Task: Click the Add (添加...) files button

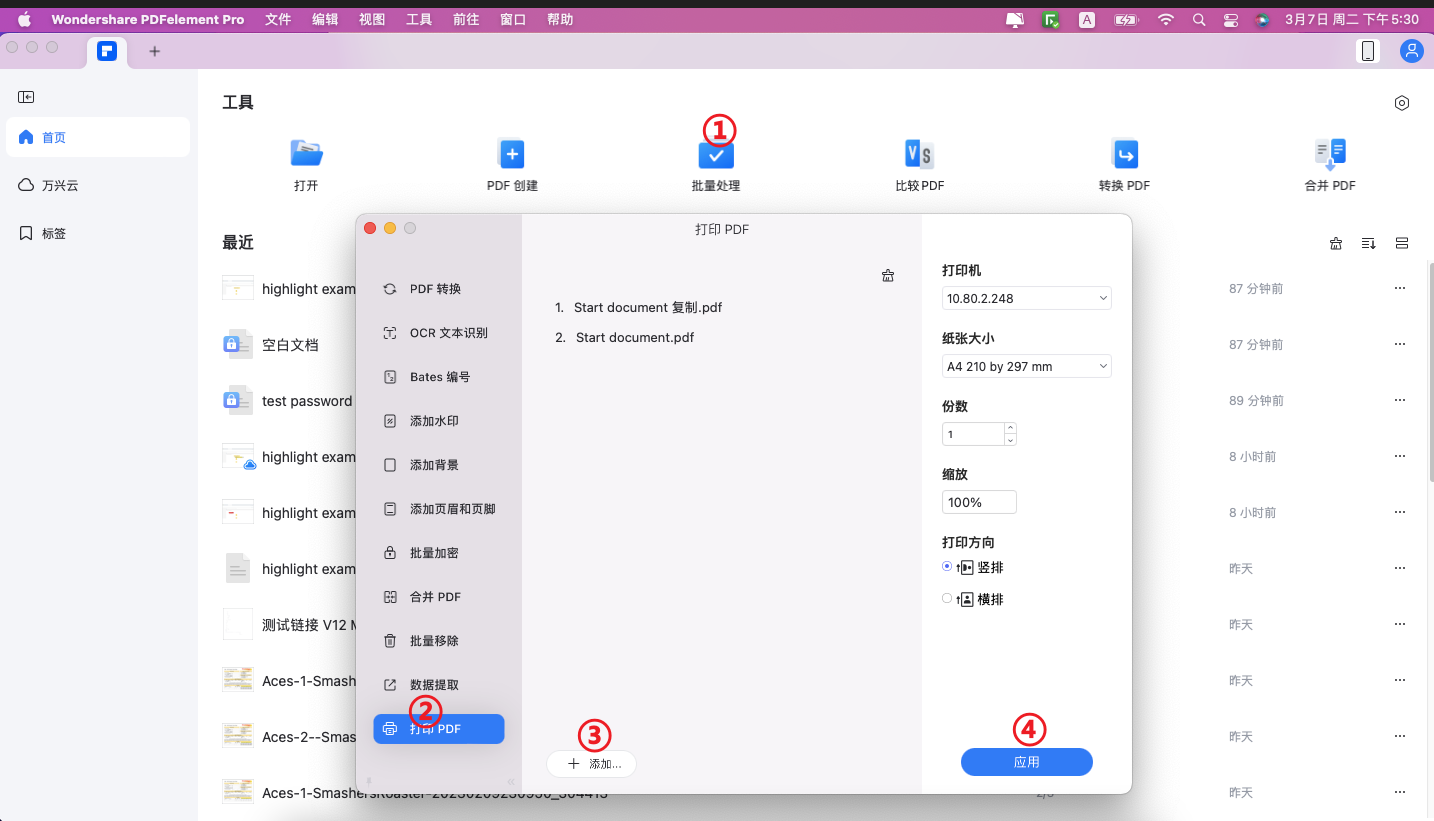Action: click(x=591, y=764)
